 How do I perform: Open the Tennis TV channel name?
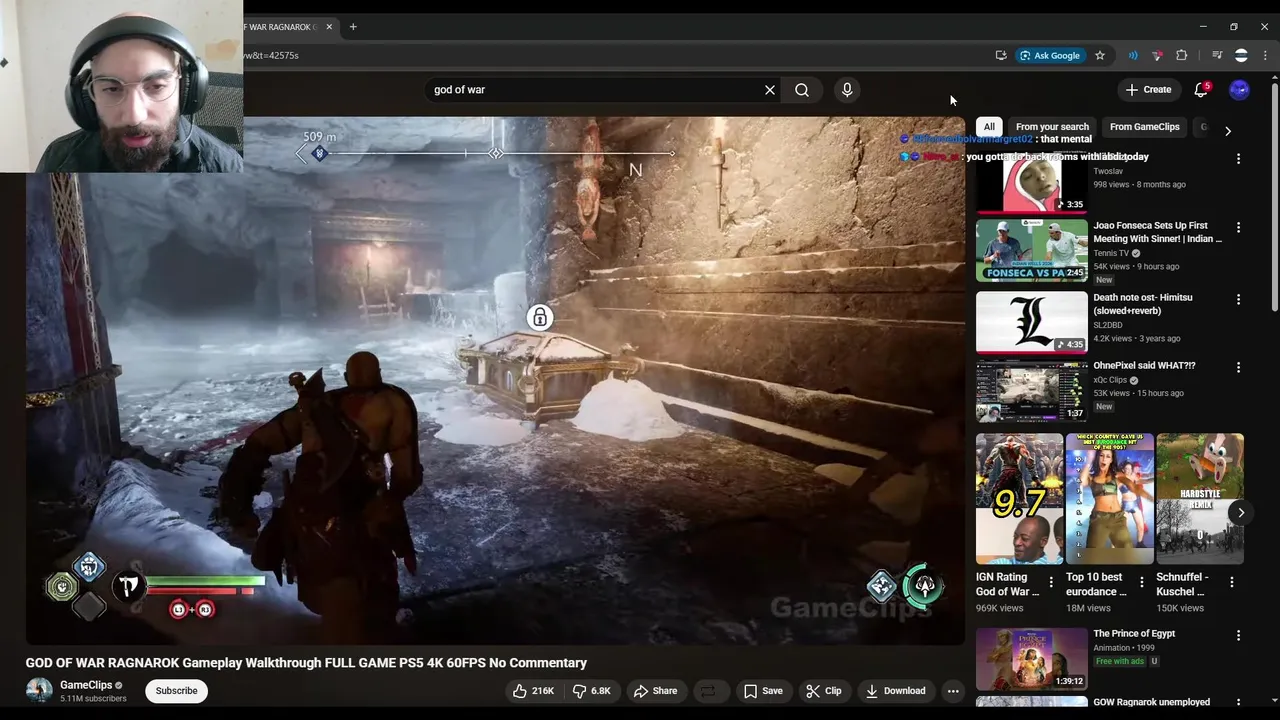pyautogui.click(x=1110, y=253)
